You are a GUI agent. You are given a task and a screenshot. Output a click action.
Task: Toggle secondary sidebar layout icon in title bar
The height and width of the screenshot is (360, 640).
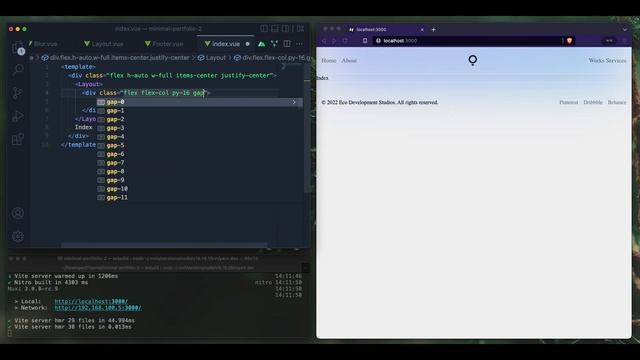(x=286, y=29)
